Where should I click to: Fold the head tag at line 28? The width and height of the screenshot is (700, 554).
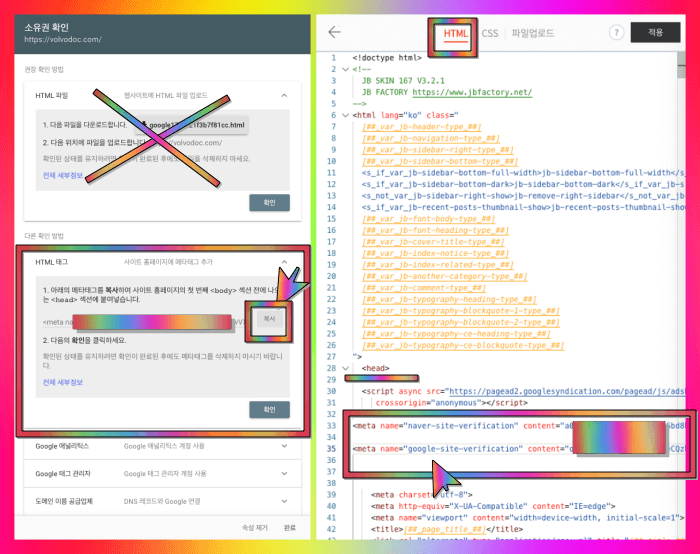click(345, 368)
